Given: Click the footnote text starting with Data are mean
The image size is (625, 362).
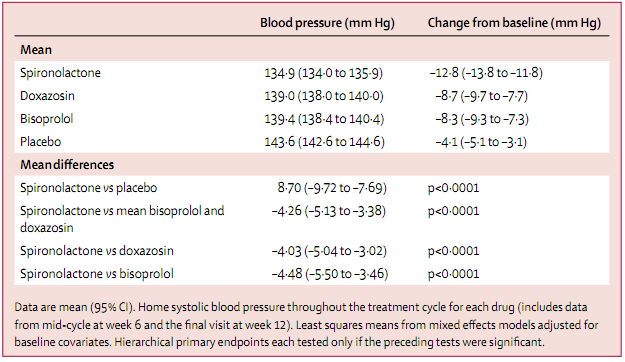Looking at the screenshot, I should (x=307, y=325).
